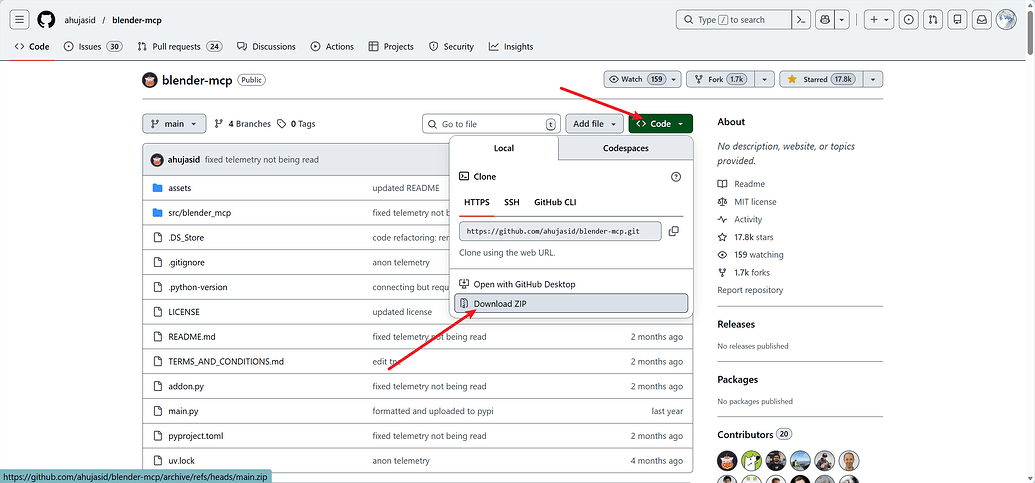Open the TERMS_AND_CONDITIONS.md file
This screenshot has height=483, width=1035.
click(x=226, y=362)
